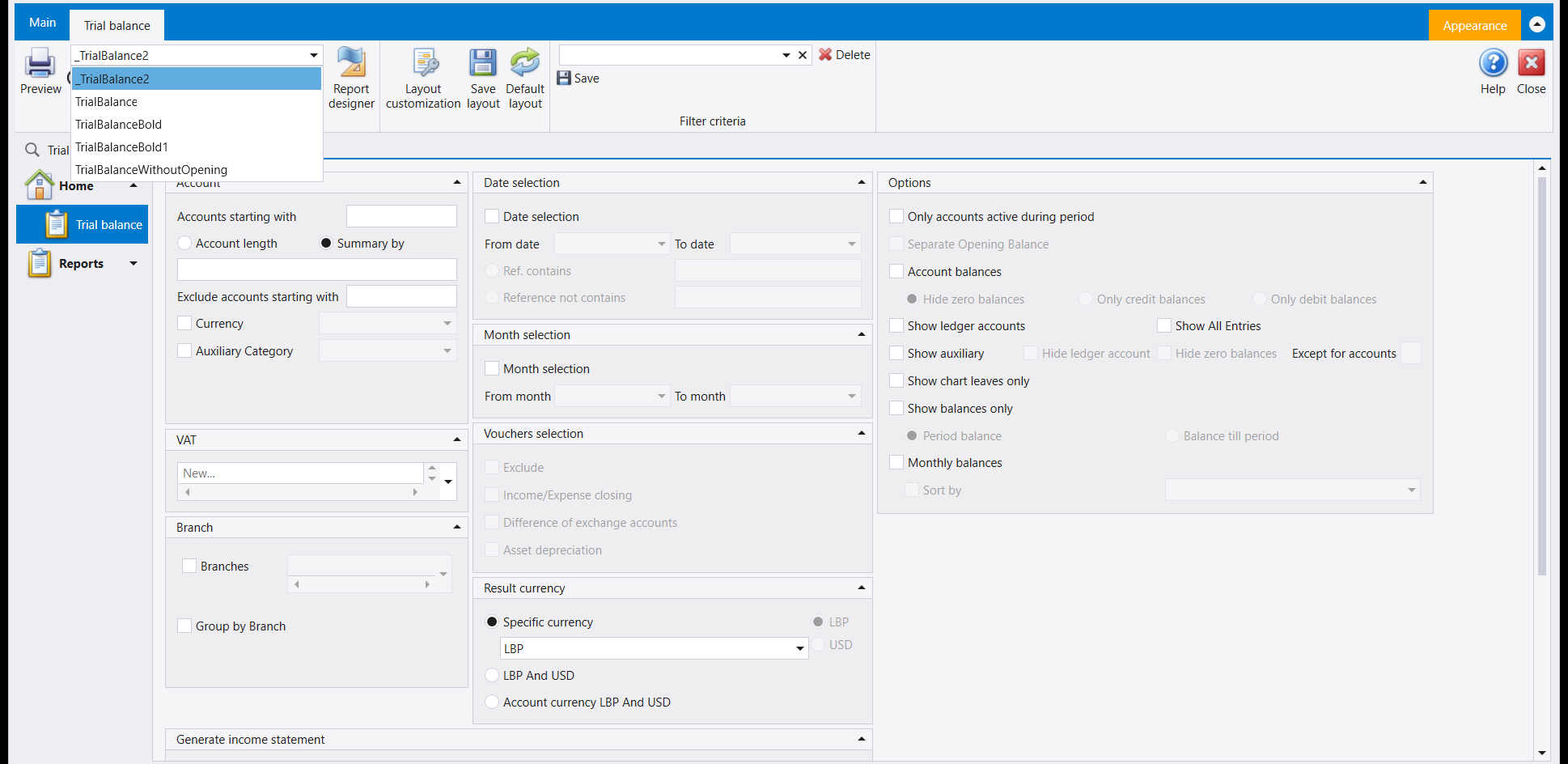The image size is (1568, 764).
Task: Enable Show balances only
Action: [x=896, y=408]
